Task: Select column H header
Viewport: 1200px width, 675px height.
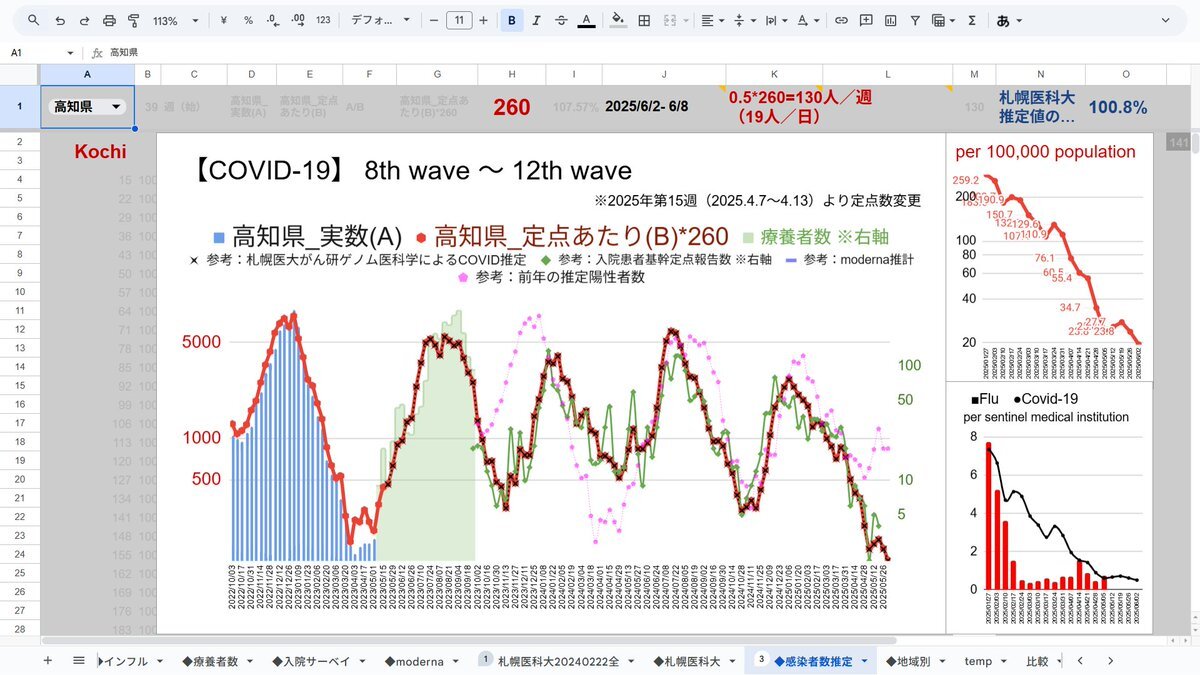Action: [511, 75]
